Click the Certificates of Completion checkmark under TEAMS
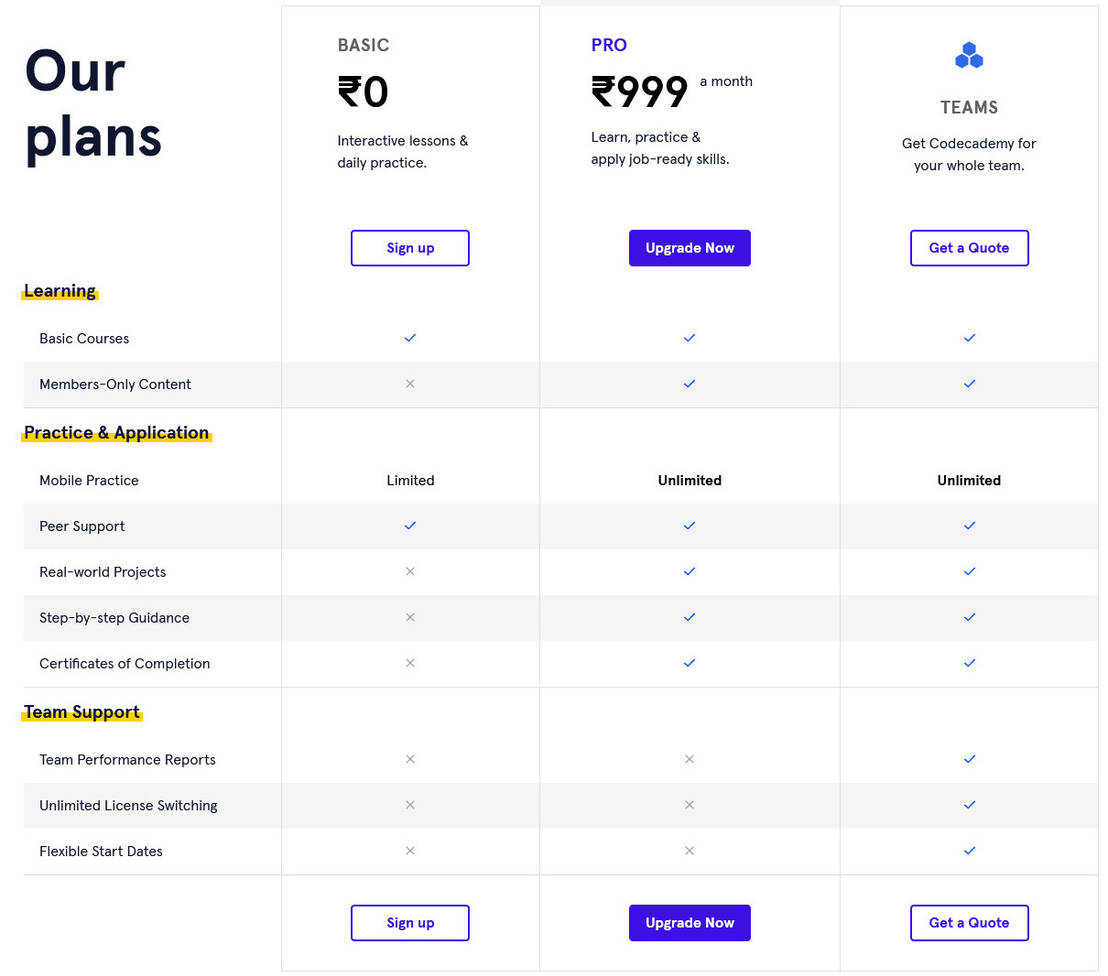1108x976 pixels. (x=969, y=662)
